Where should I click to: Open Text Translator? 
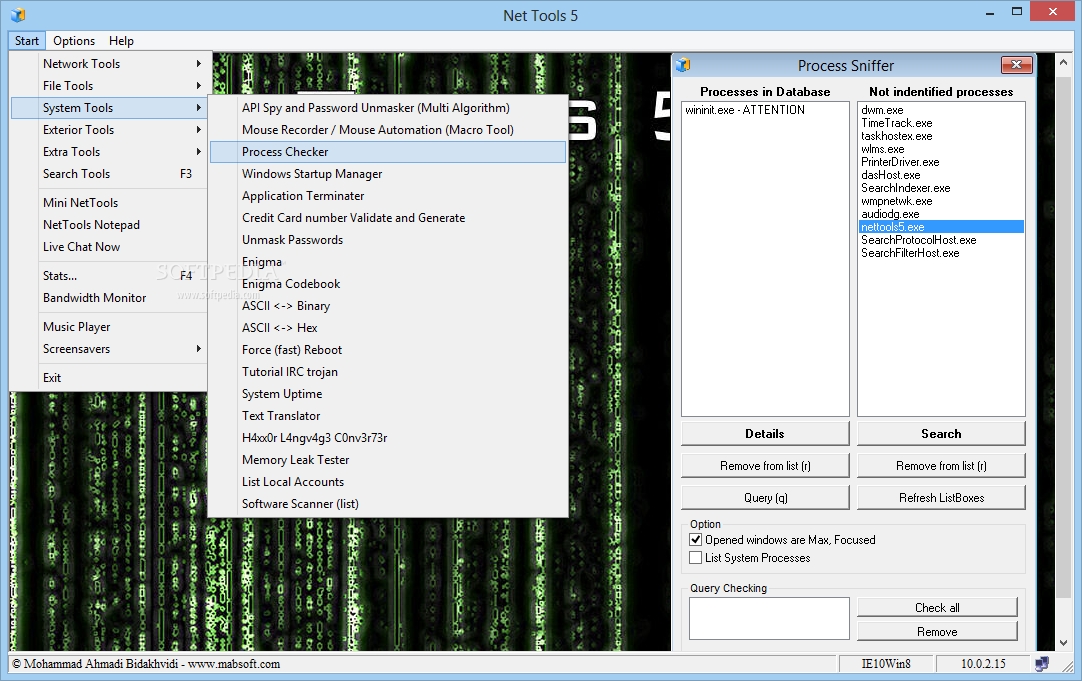click(388, 416)
